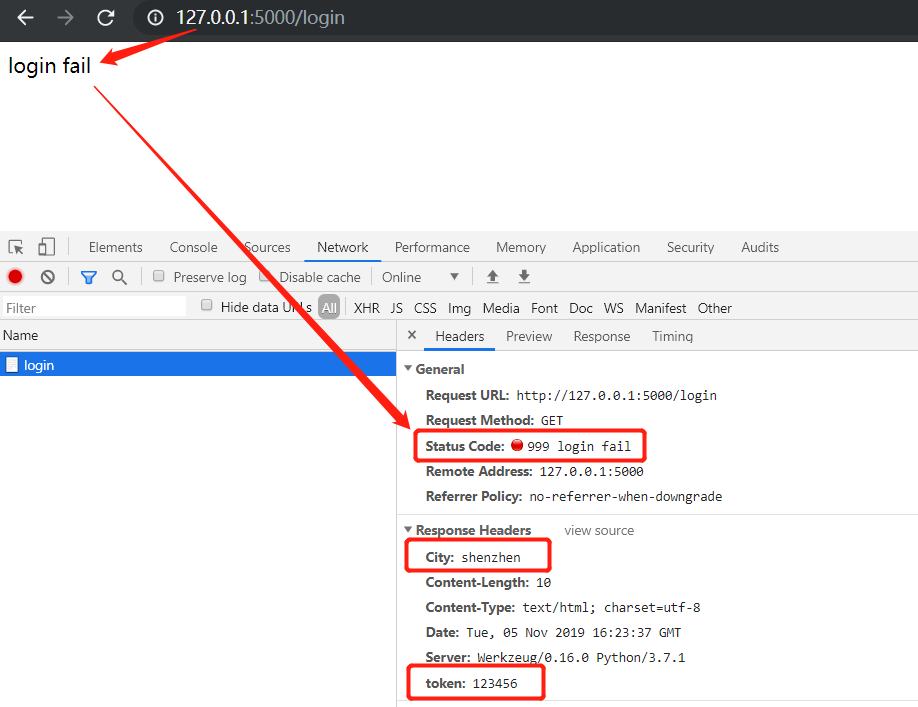
Task: Select the inspect element tool
Action: coord(14,246)
